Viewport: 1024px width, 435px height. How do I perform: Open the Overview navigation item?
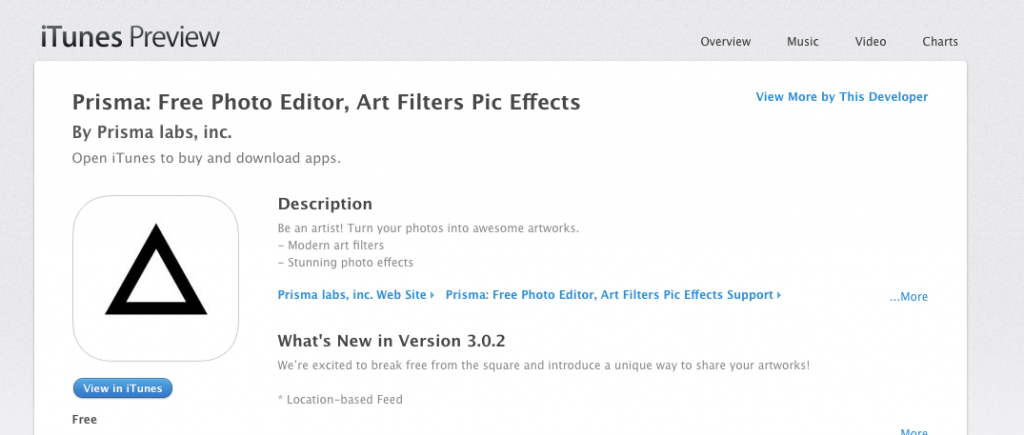[x=726, y=42]
